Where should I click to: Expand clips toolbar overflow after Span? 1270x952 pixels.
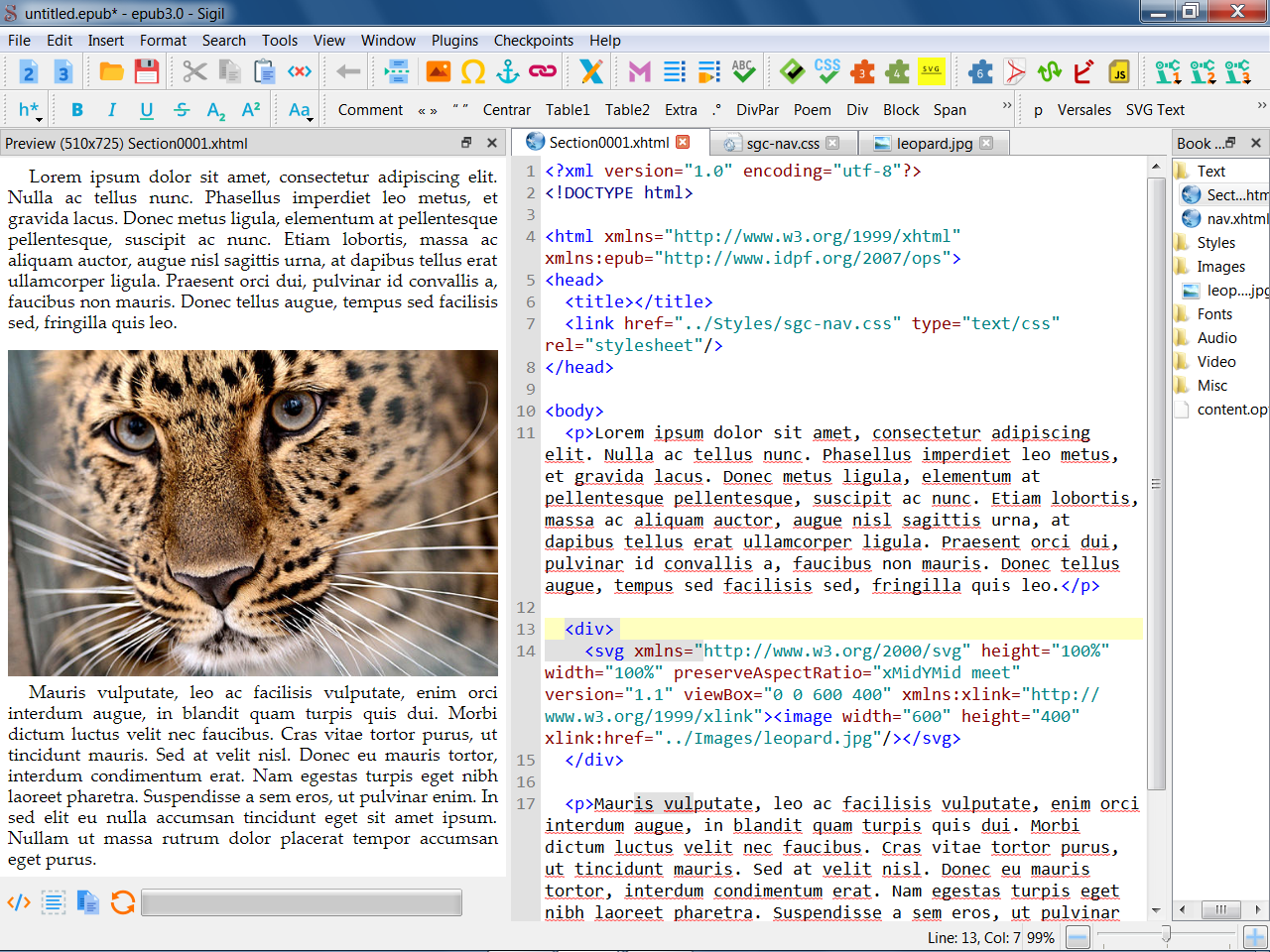[x=1007, y=105]
